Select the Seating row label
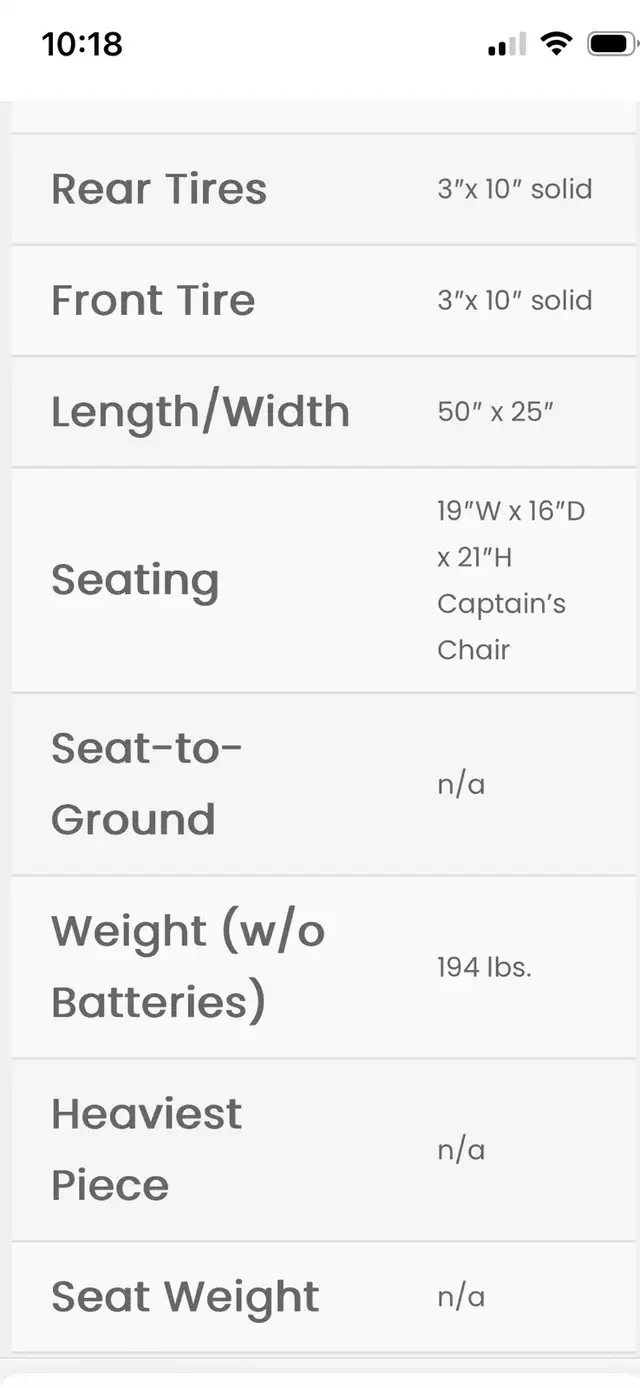Viewport: 640px width, 1388px height. (x=135, y=580)
